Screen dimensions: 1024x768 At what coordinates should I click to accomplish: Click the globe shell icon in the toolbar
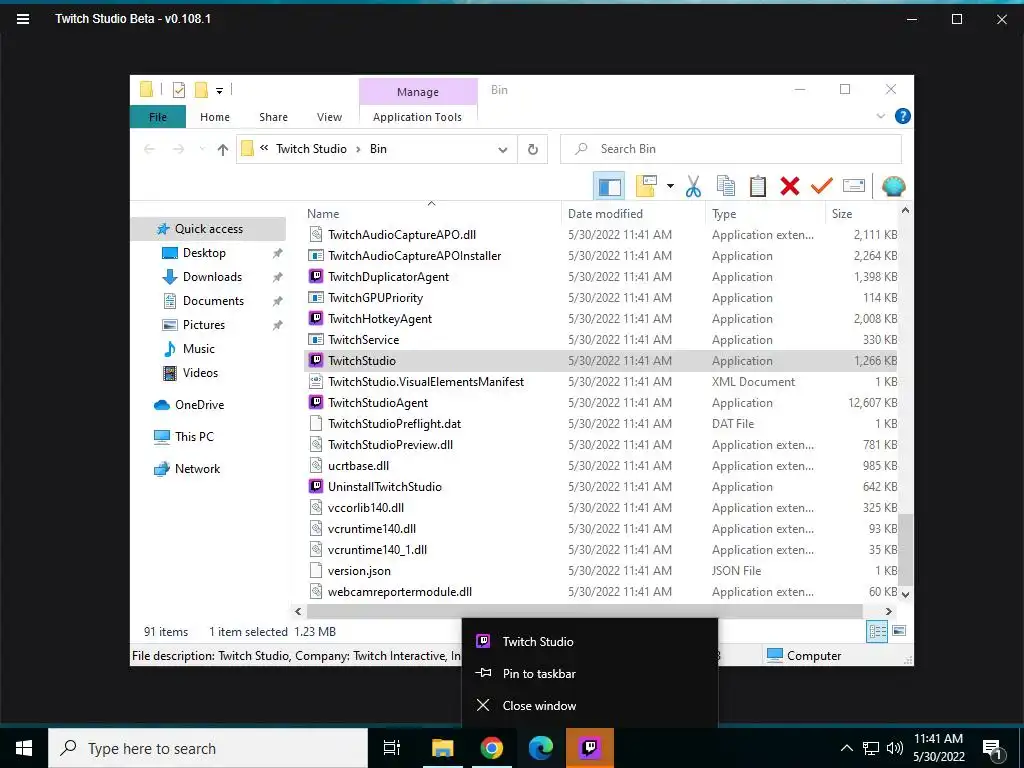(893, 187)
